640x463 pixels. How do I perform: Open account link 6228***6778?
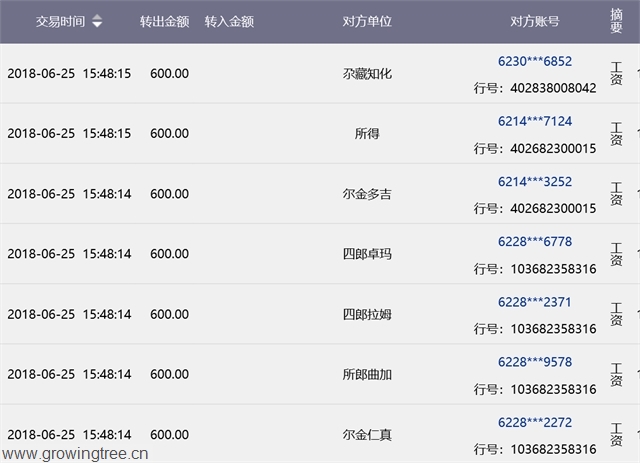coord(534,241)
